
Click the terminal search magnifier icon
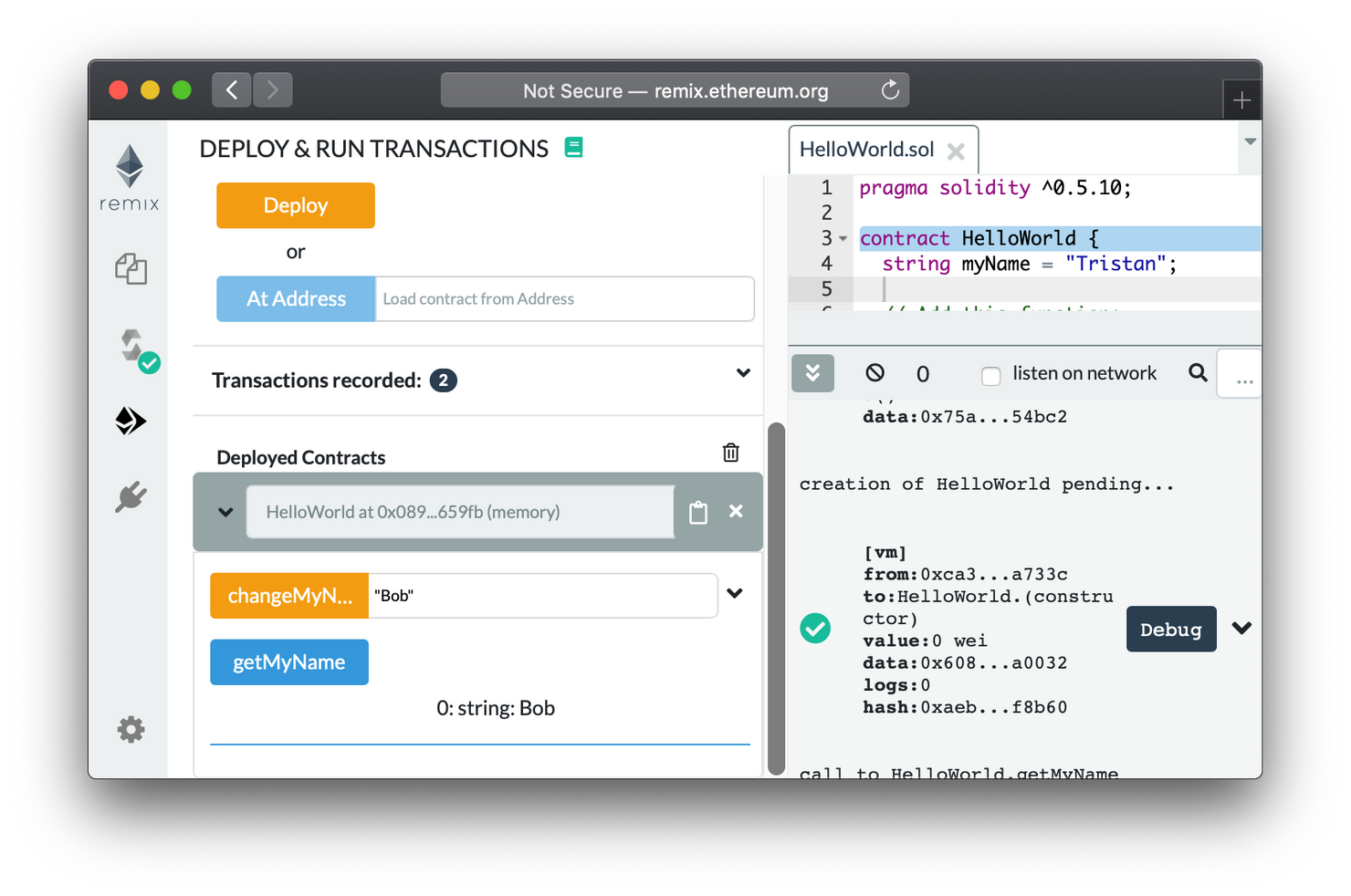[1198, 372]
